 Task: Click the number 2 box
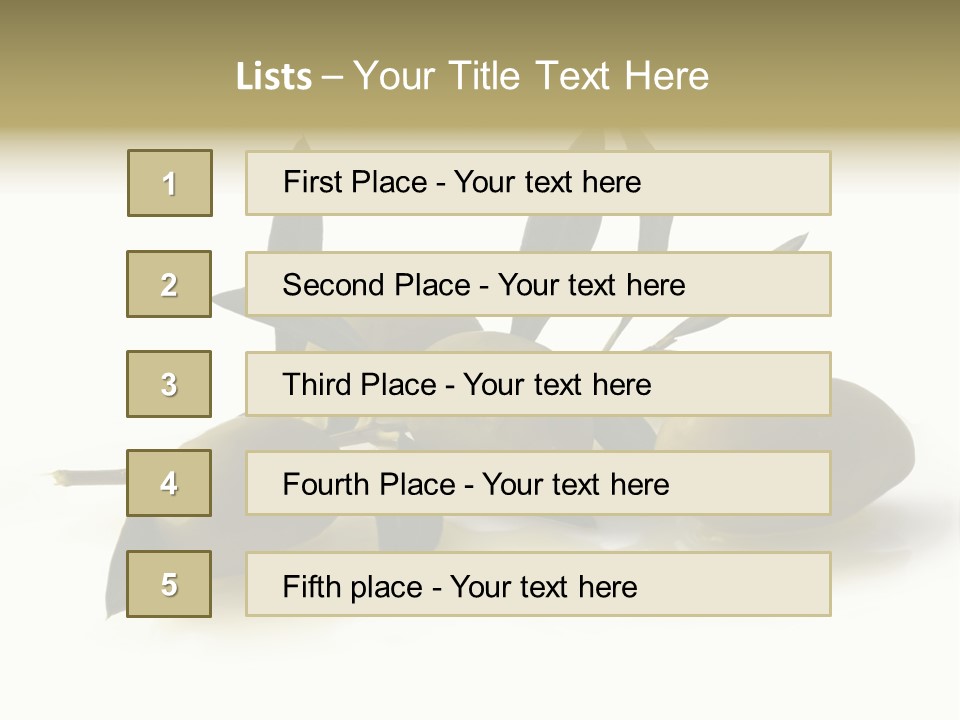(x=169, y=284)
